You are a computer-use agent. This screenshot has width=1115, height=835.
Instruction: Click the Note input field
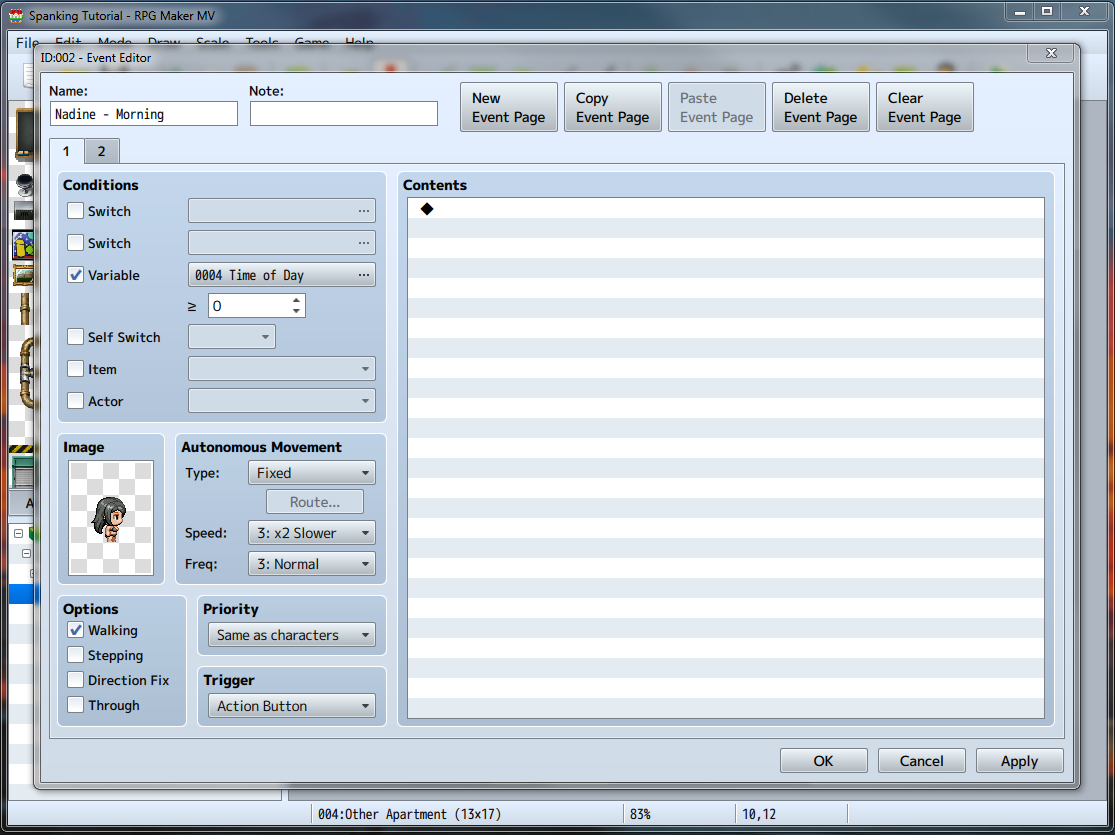343,114
